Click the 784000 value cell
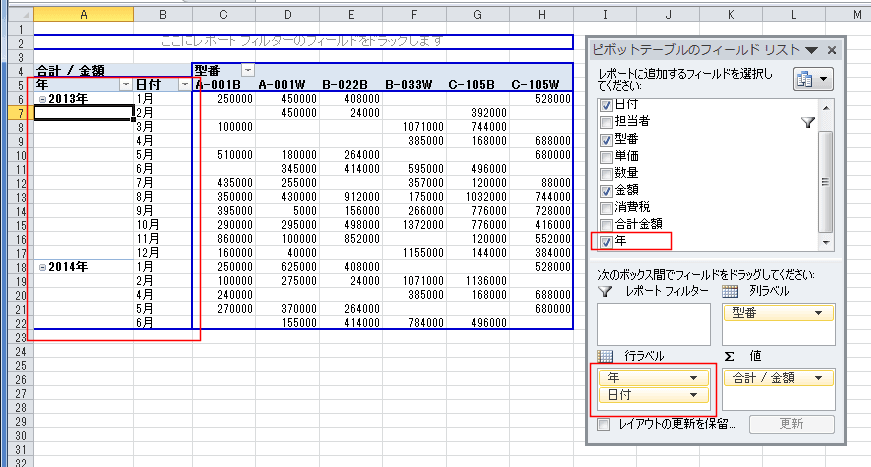This screenshot has width=871, height=467. (414, 323)
